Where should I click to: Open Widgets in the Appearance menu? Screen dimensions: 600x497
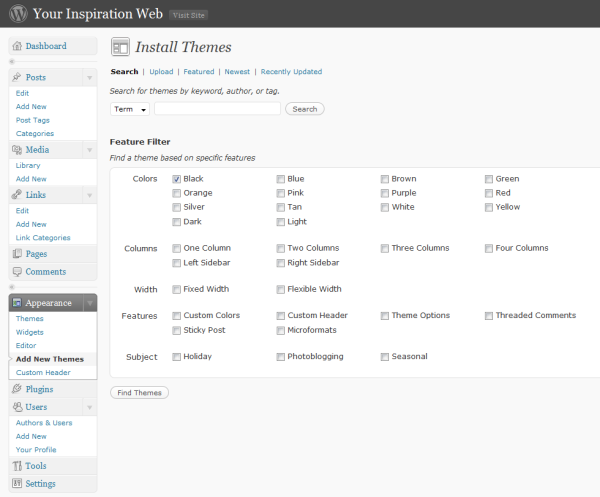point(29,332)
